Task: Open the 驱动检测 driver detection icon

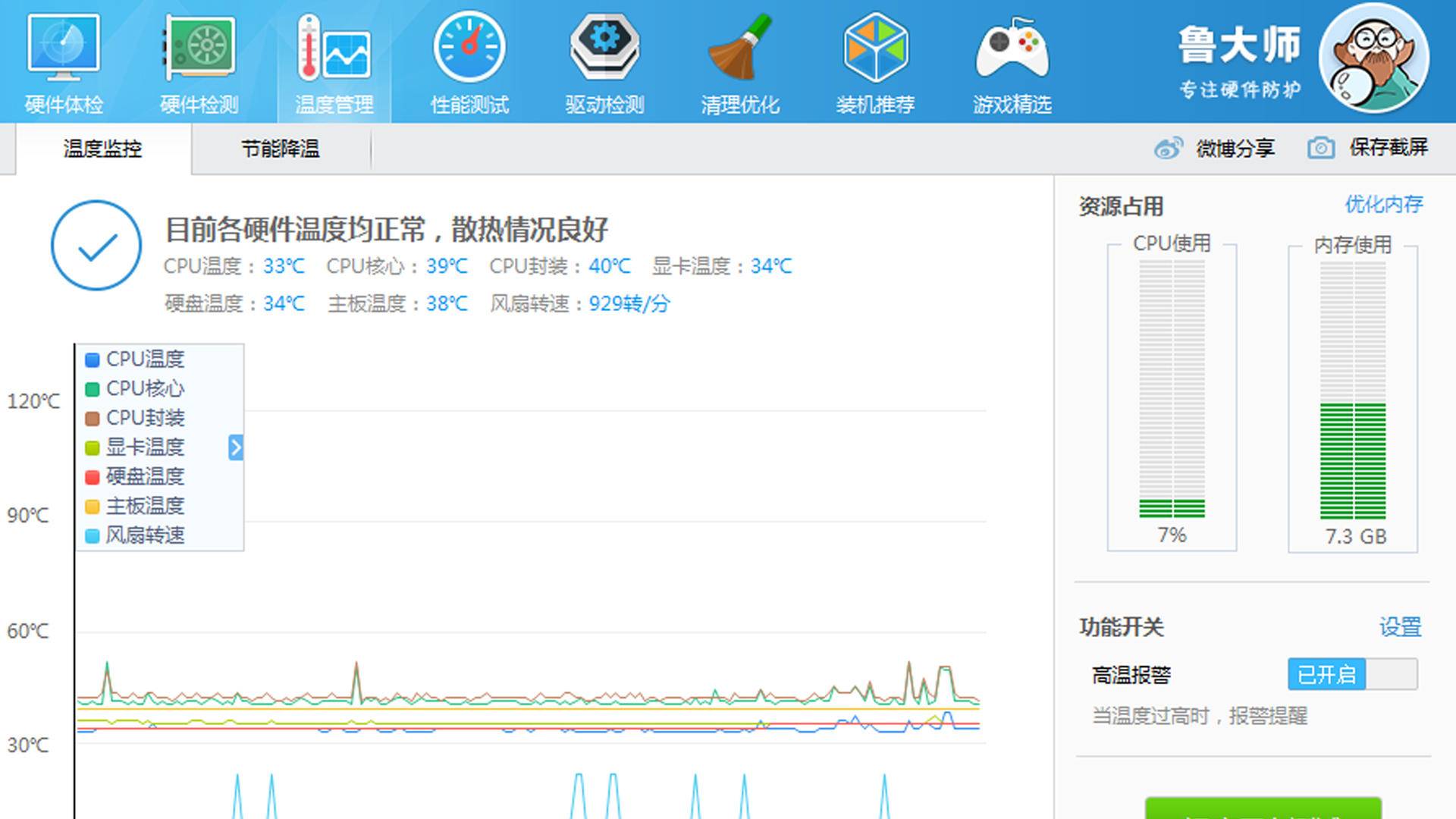Action: [x=604, y=48]
